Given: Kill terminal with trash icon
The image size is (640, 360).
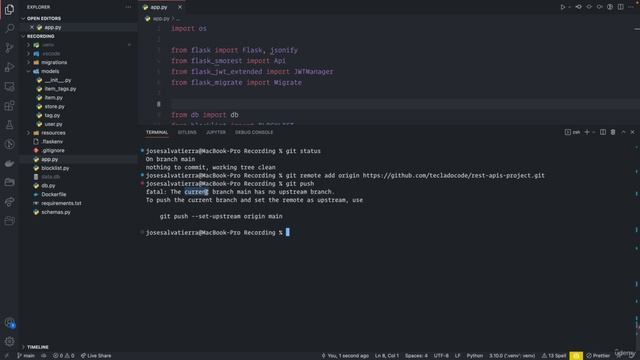Looking at the screenshot, I should (613, 132).
